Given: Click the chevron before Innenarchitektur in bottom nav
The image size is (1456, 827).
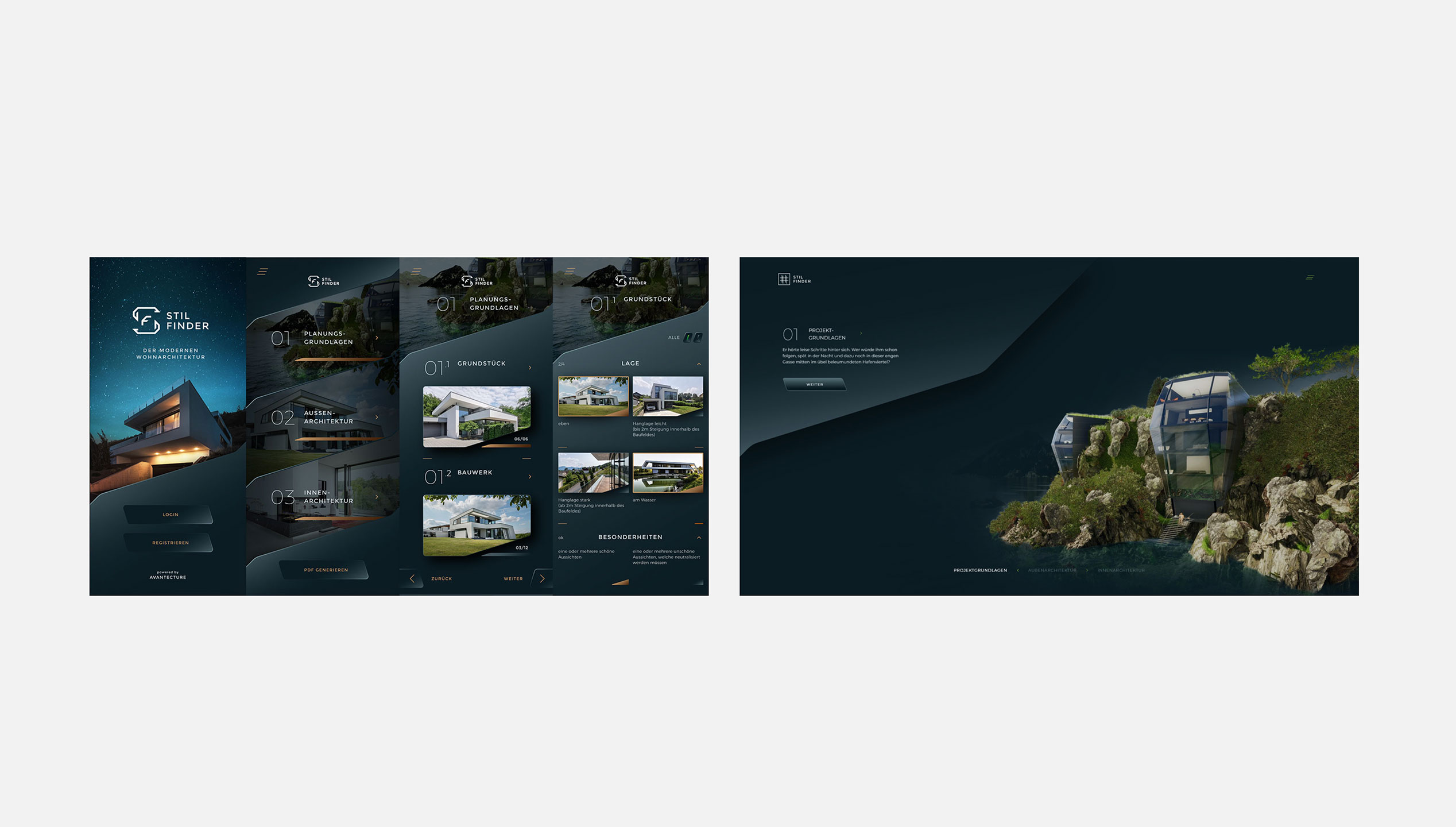Looking at the screenshot, I should (1087, 570).
